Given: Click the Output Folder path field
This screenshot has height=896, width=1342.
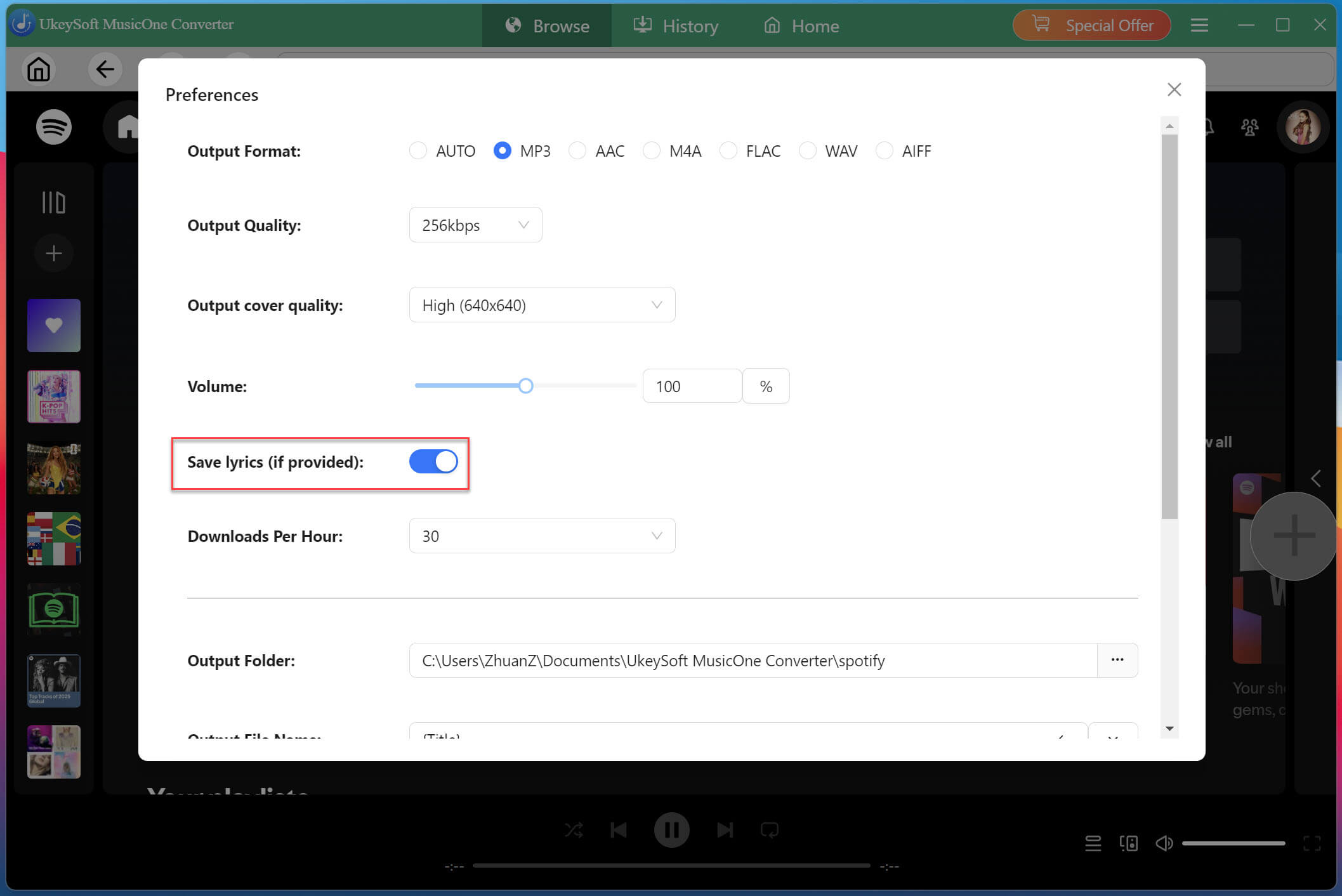Looking at the screenshot, I should pos(753,660).
